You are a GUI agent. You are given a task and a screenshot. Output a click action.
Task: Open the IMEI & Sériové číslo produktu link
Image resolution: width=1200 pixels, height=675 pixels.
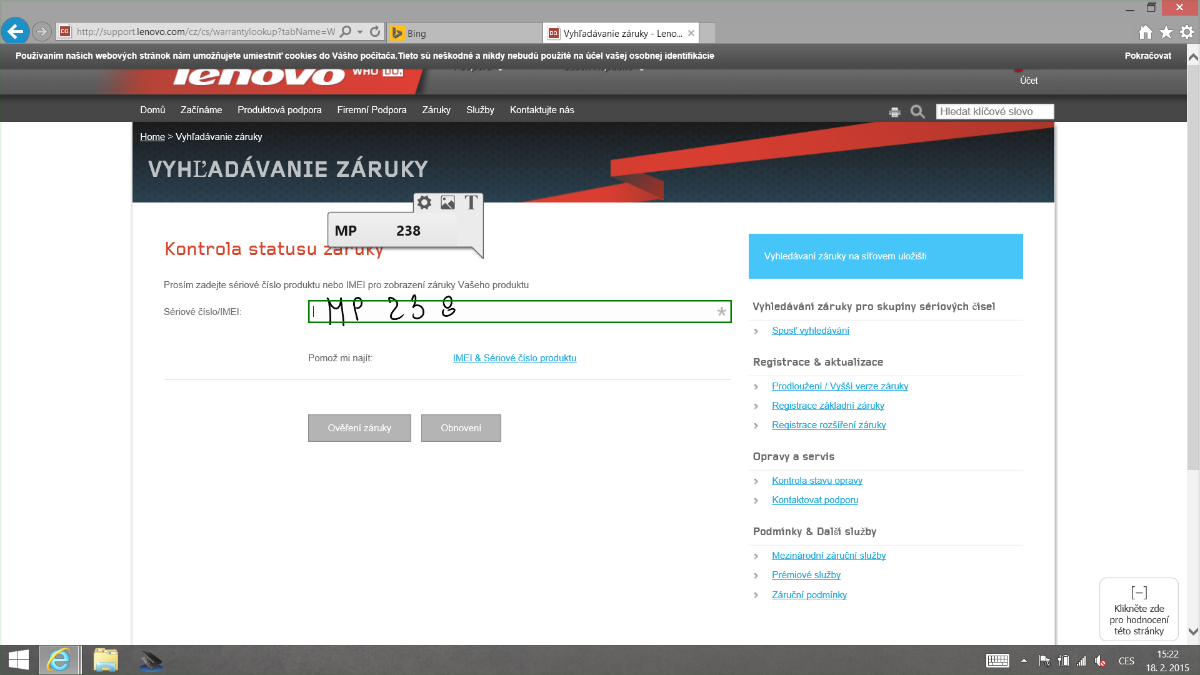point(514,358)
